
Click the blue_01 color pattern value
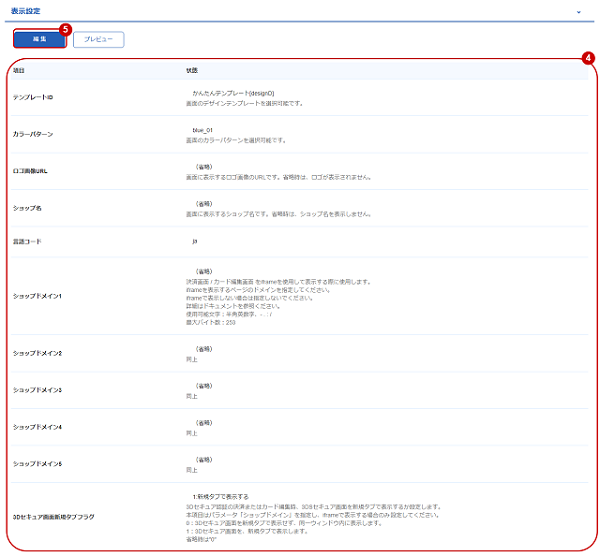point(202,130)
